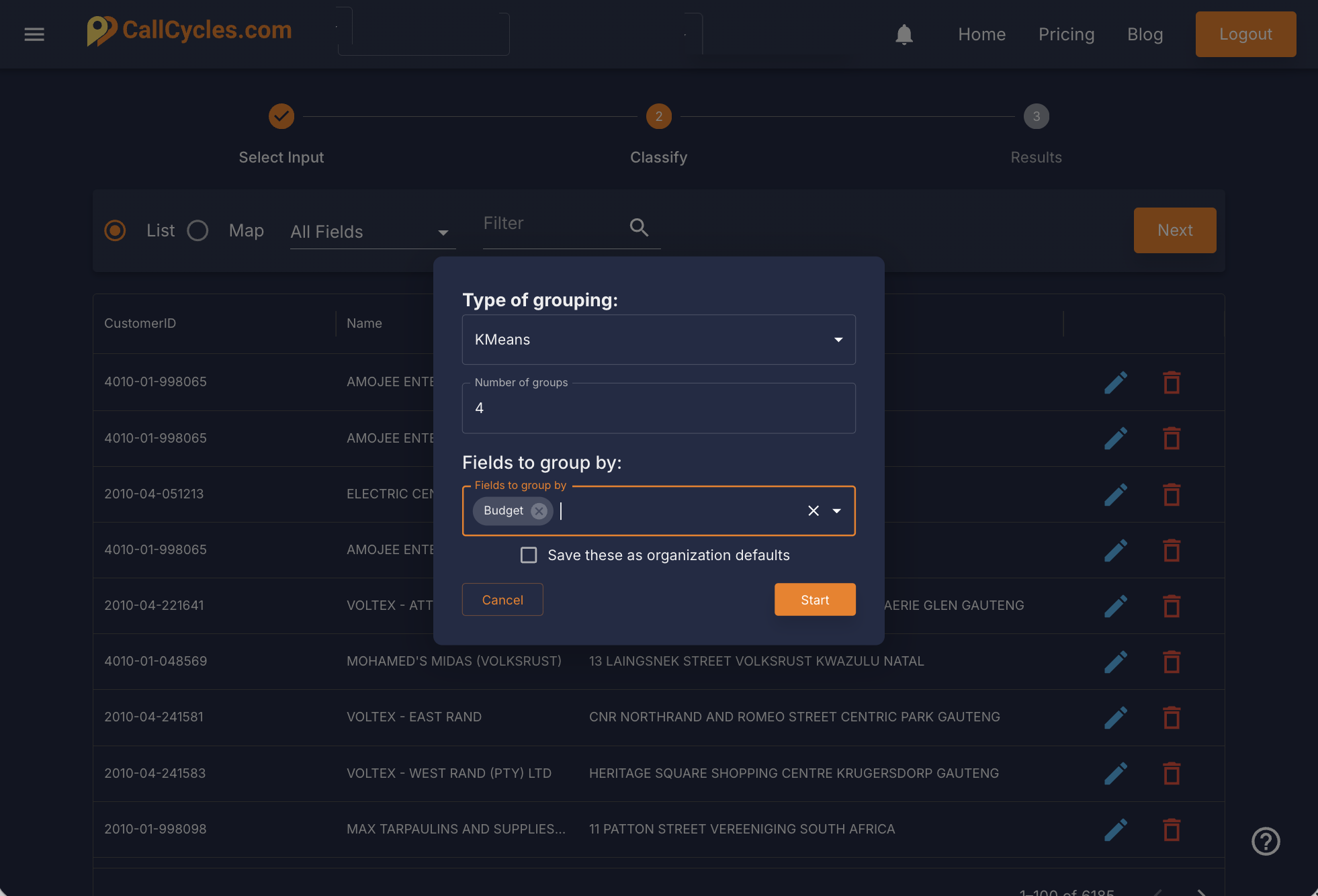Open the help question mark icon
This screenshot has width=1318, height=896.
point(1266,841)
